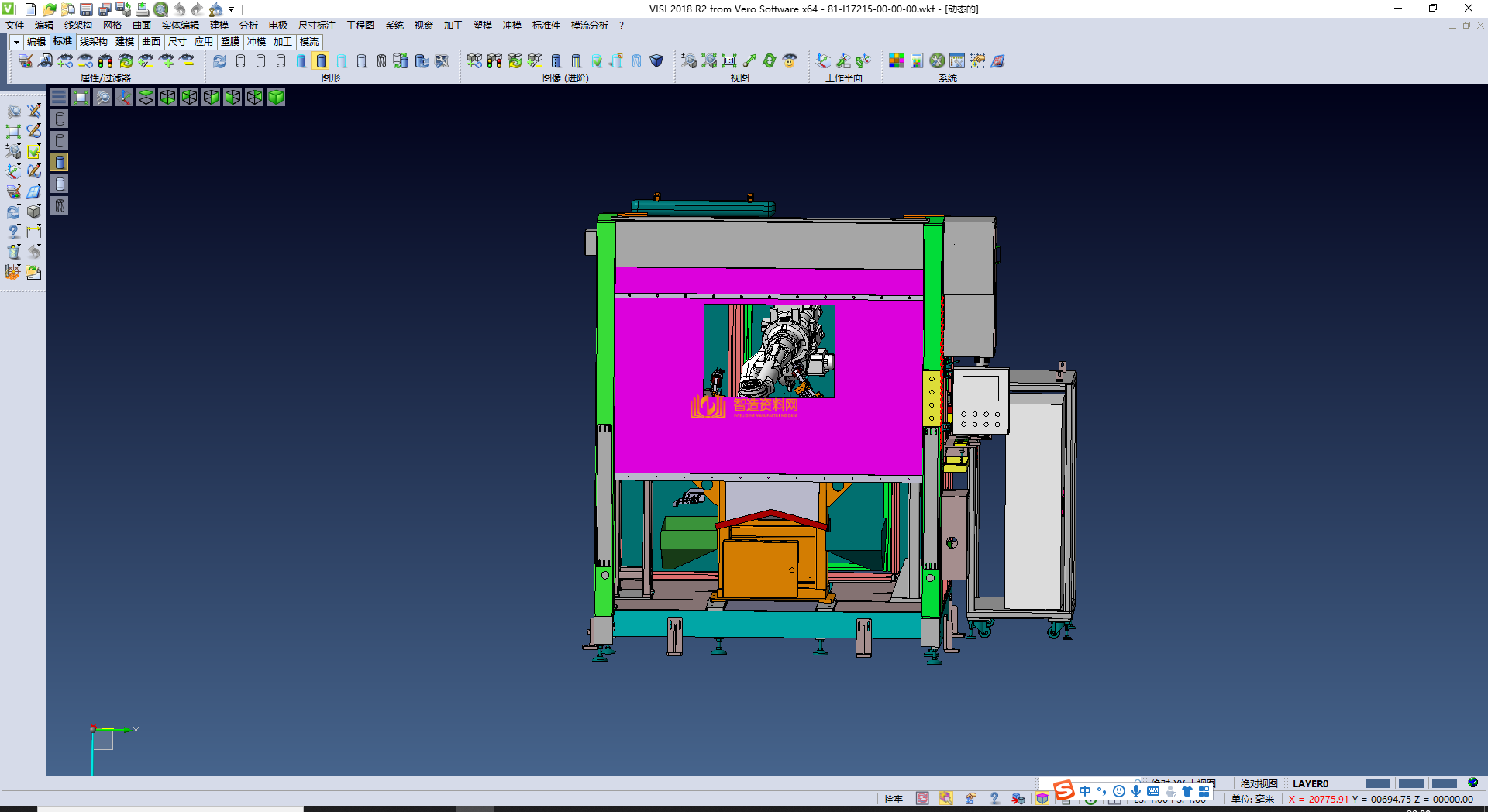Expand the quick access toolbar dropdown arrow
This screenshot has width=1488, height=812.
(x=232, y=9)
